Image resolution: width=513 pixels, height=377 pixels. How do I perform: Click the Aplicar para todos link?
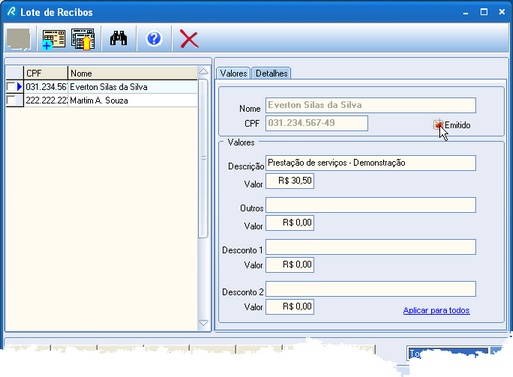point(436,310)
